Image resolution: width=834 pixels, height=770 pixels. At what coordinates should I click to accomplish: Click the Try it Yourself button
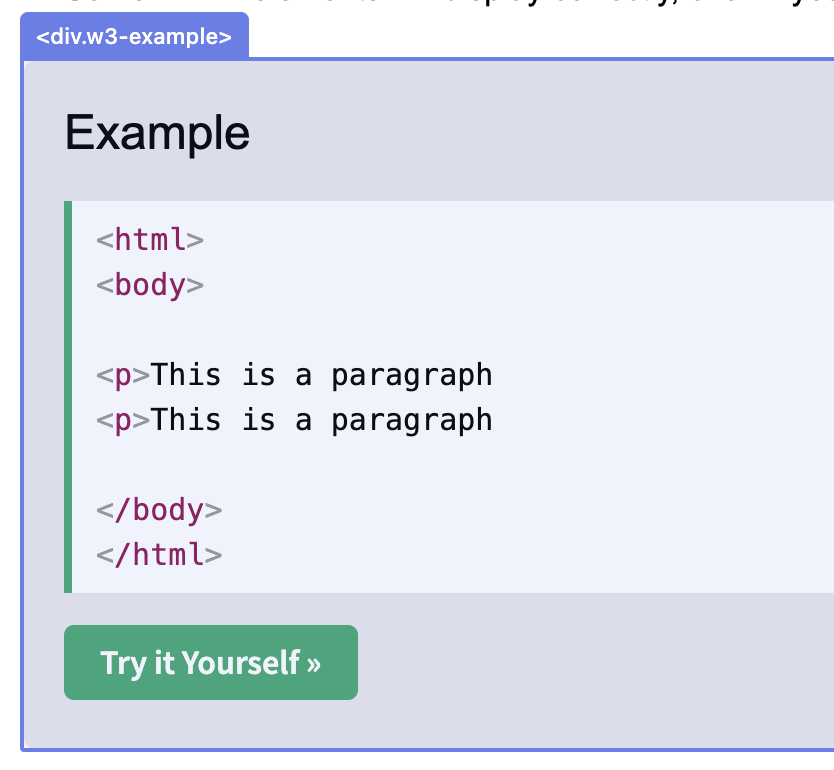point(210,662)
